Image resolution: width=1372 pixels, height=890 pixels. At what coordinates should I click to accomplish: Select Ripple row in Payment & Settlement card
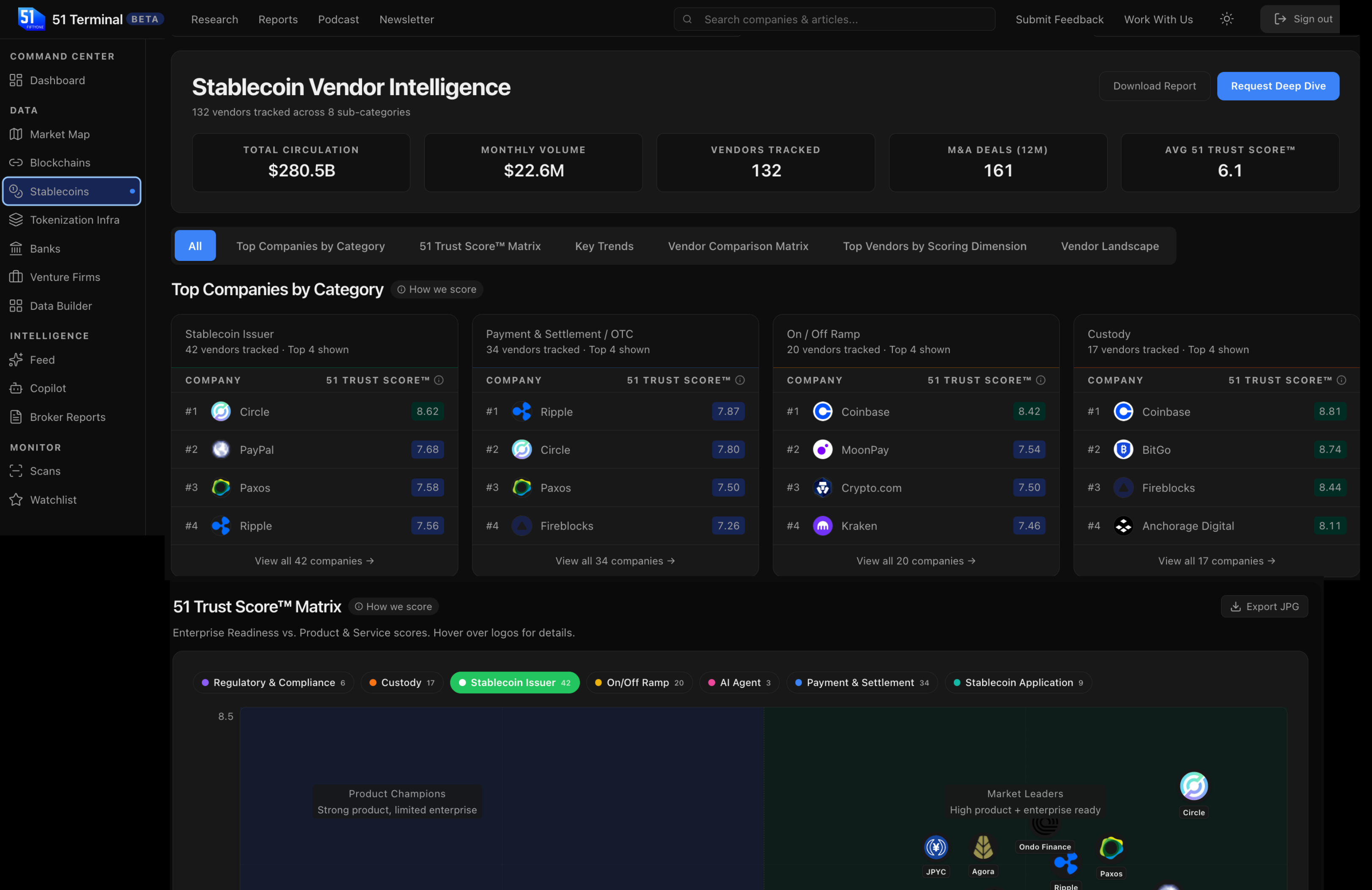[x=615, y=412]
